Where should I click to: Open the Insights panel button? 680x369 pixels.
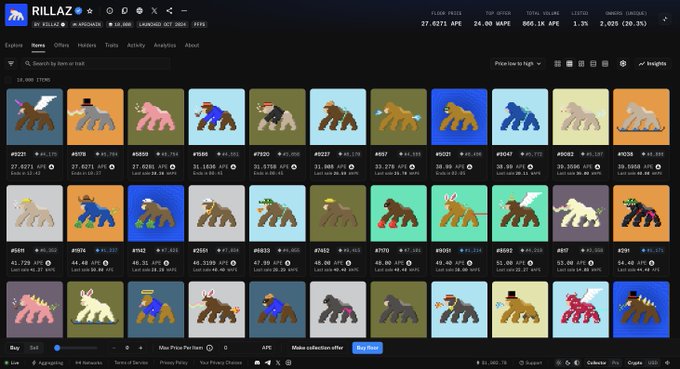(652, 64)
